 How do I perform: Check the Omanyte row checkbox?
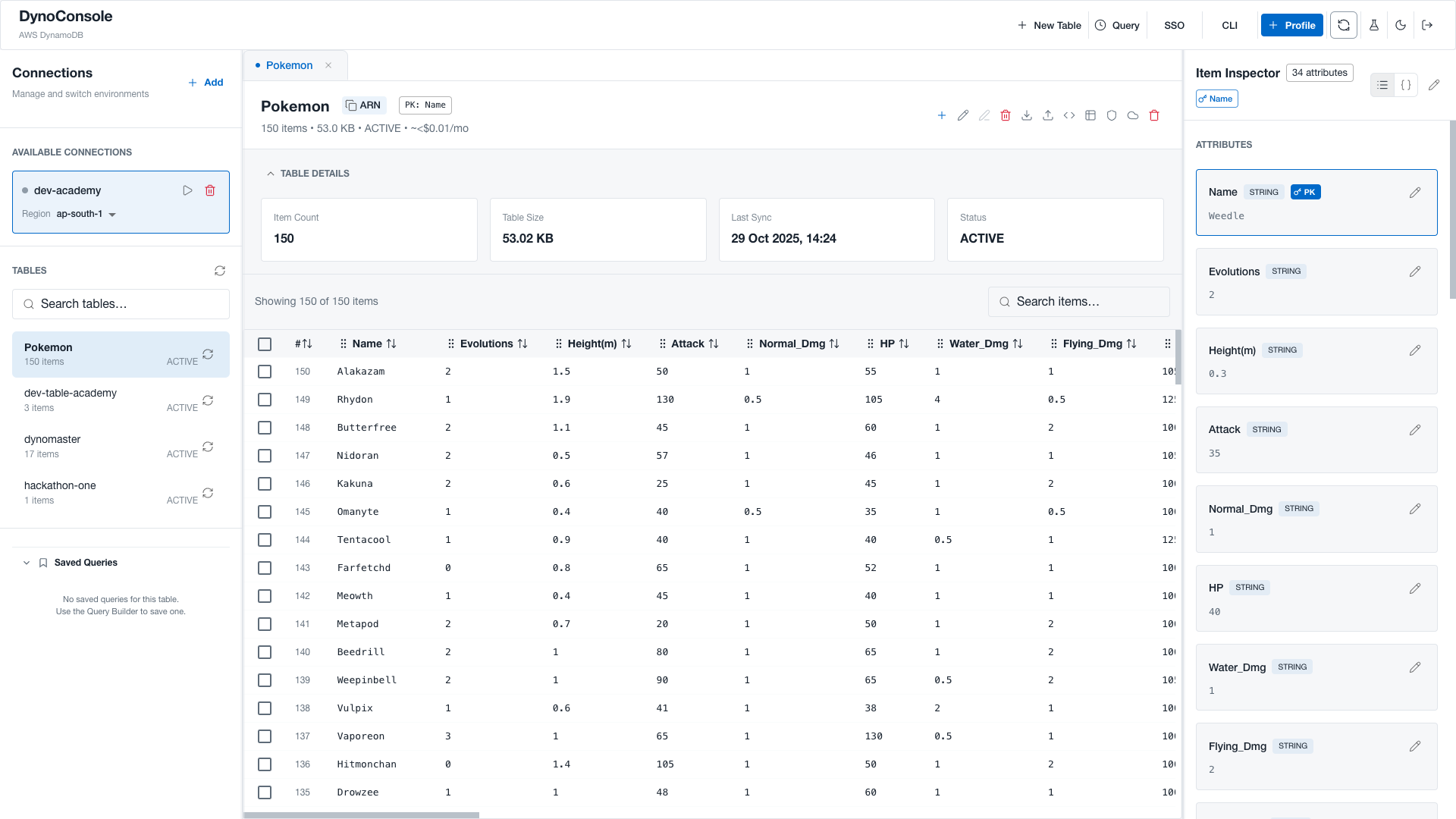pos(265,512)
